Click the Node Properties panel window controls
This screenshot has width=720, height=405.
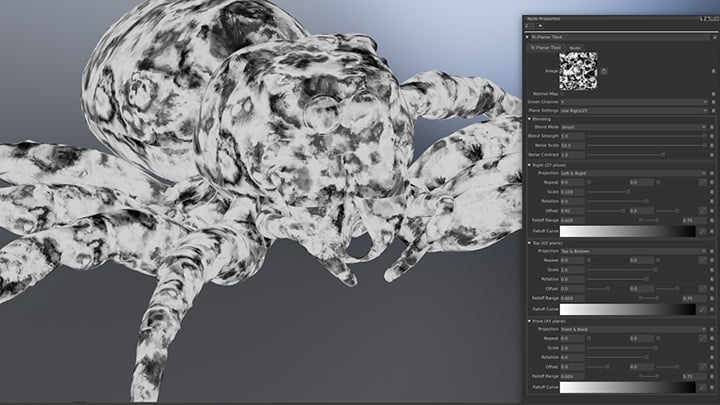[x=709, y=19]
